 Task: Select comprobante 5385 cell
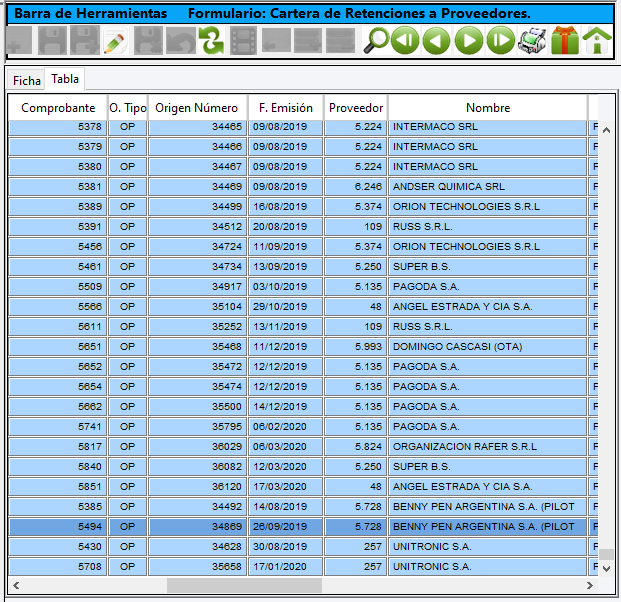click(x=58, y=507)
